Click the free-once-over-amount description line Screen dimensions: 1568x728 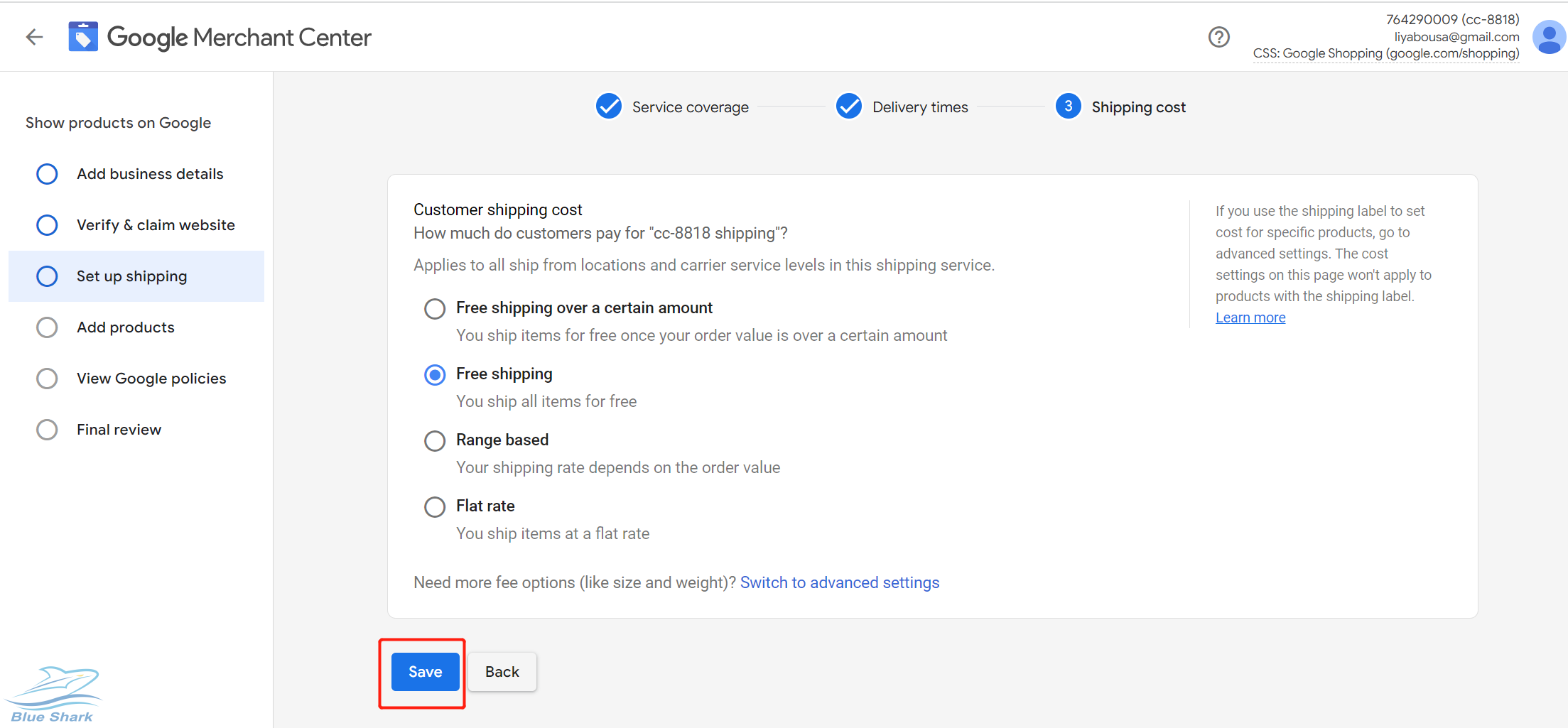pyautogui.click(x=701, y=335)
